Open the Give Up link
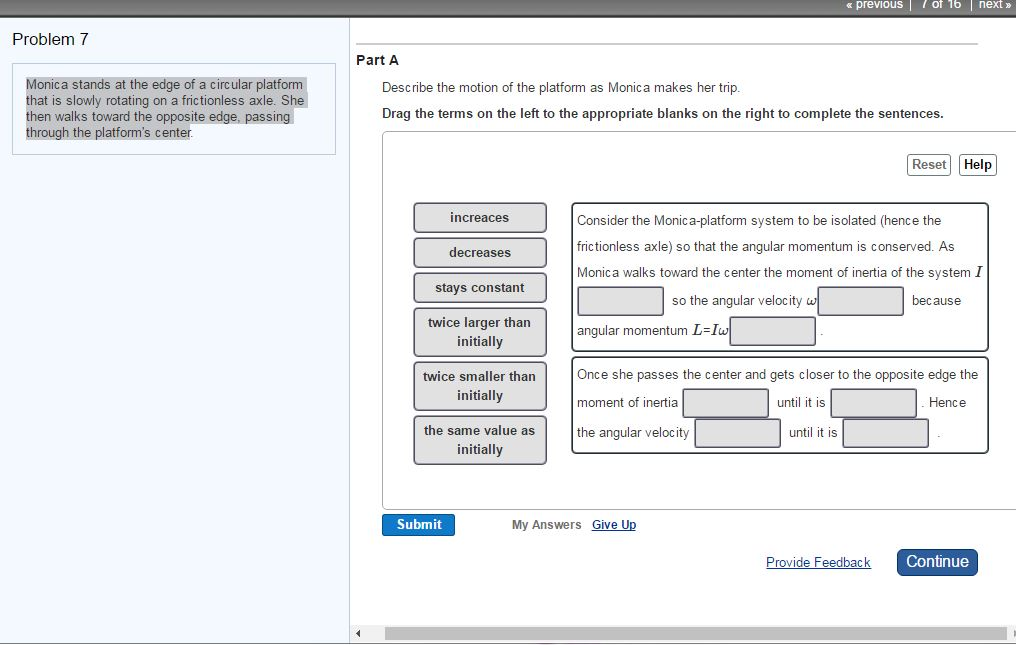The height and width of the screenshot is (645, 1016). point(613,525)
